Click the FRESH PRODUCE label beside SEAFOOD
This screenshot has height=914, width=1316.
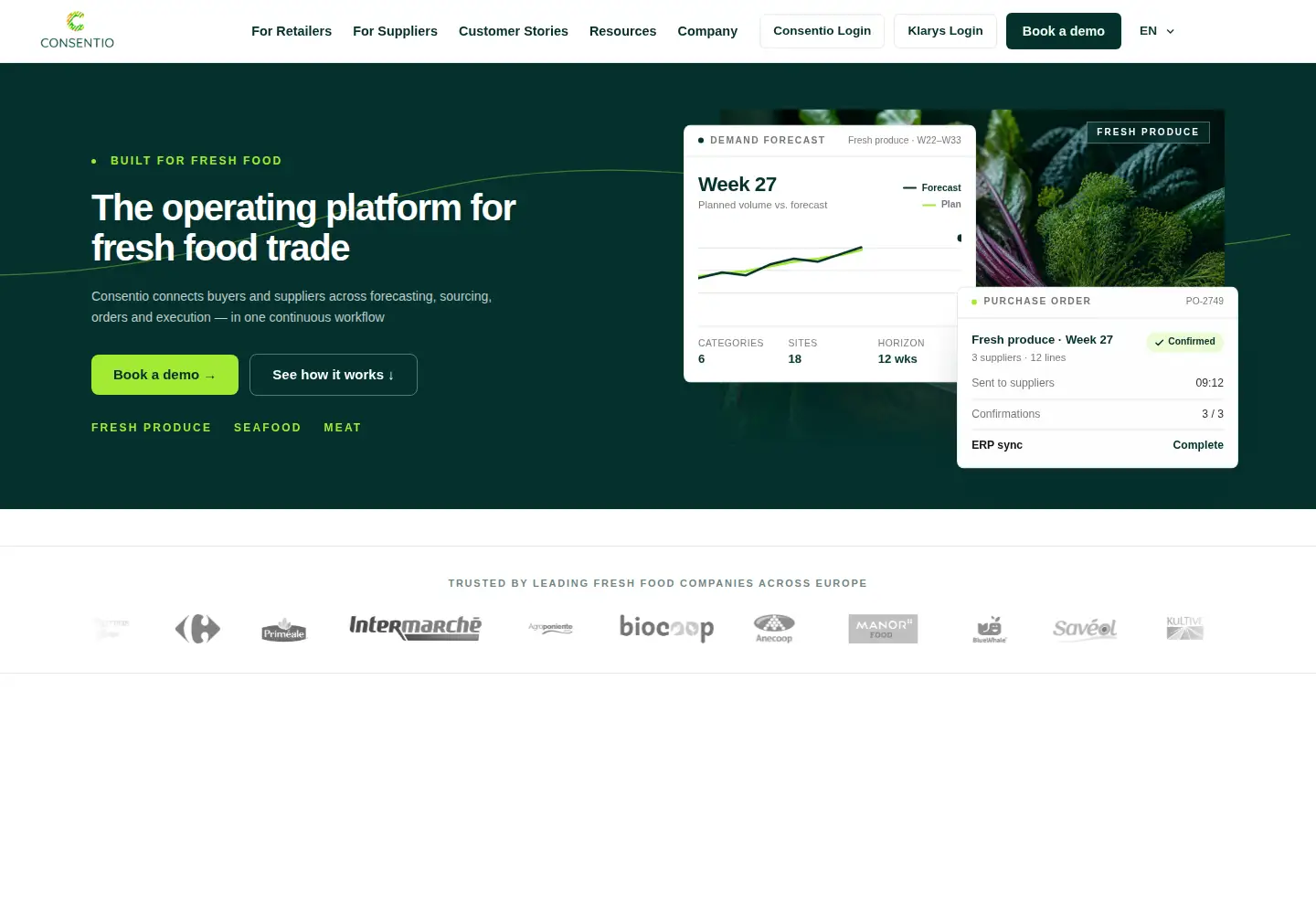point(152,428)
